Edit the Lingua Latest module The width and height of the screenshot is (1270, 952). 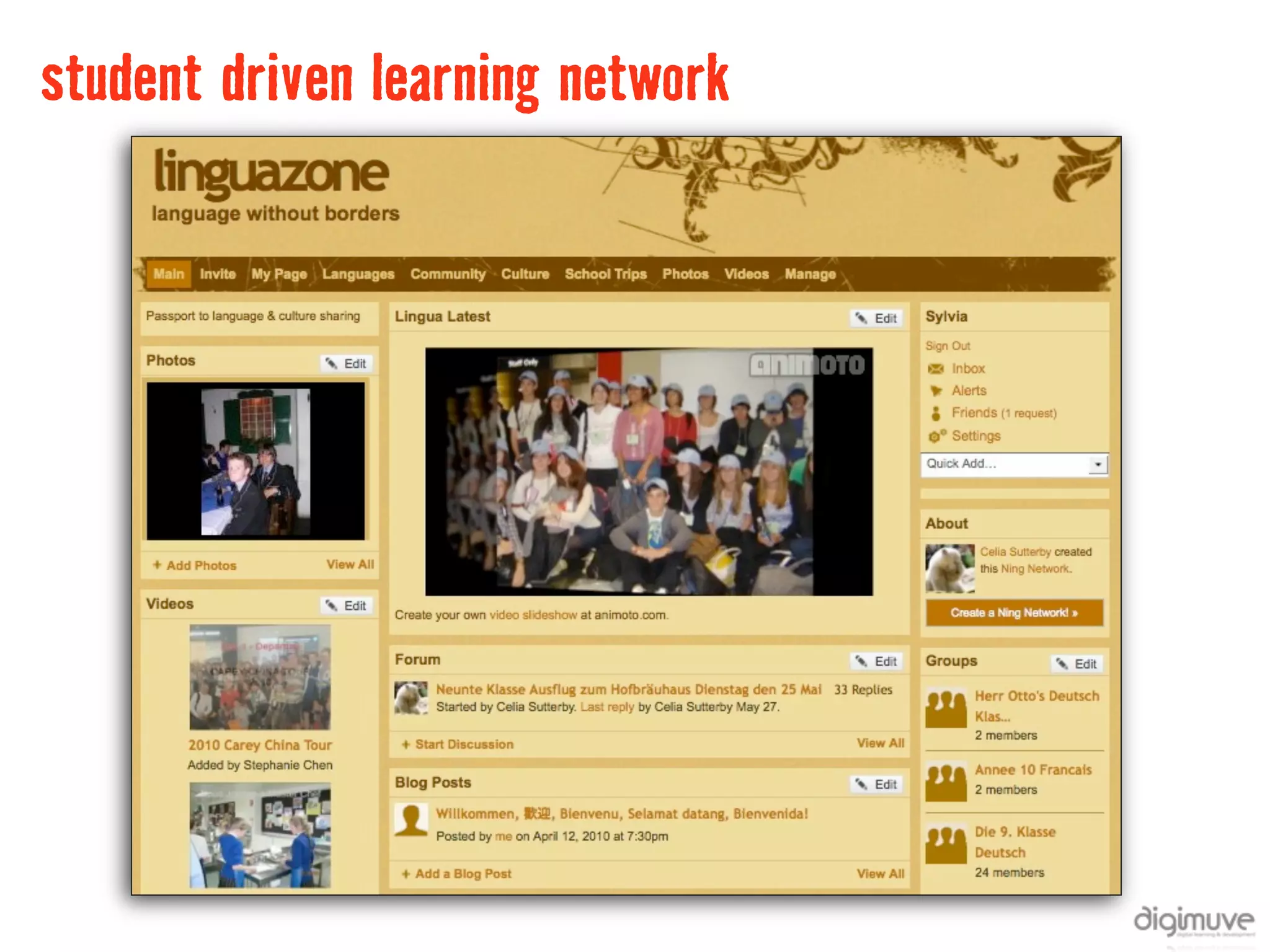876,318
